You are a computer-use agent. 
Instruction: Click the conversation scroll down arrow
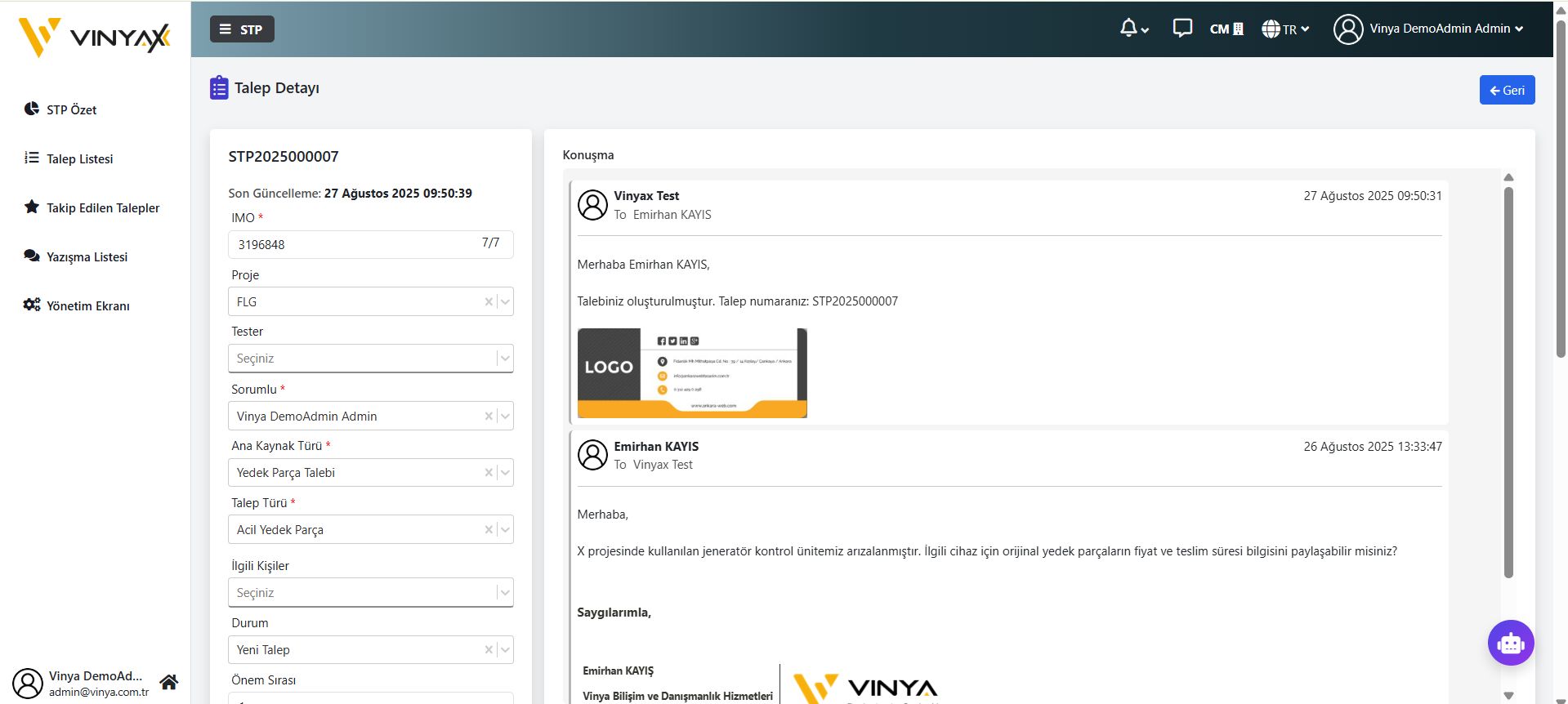coord(1508,696)
